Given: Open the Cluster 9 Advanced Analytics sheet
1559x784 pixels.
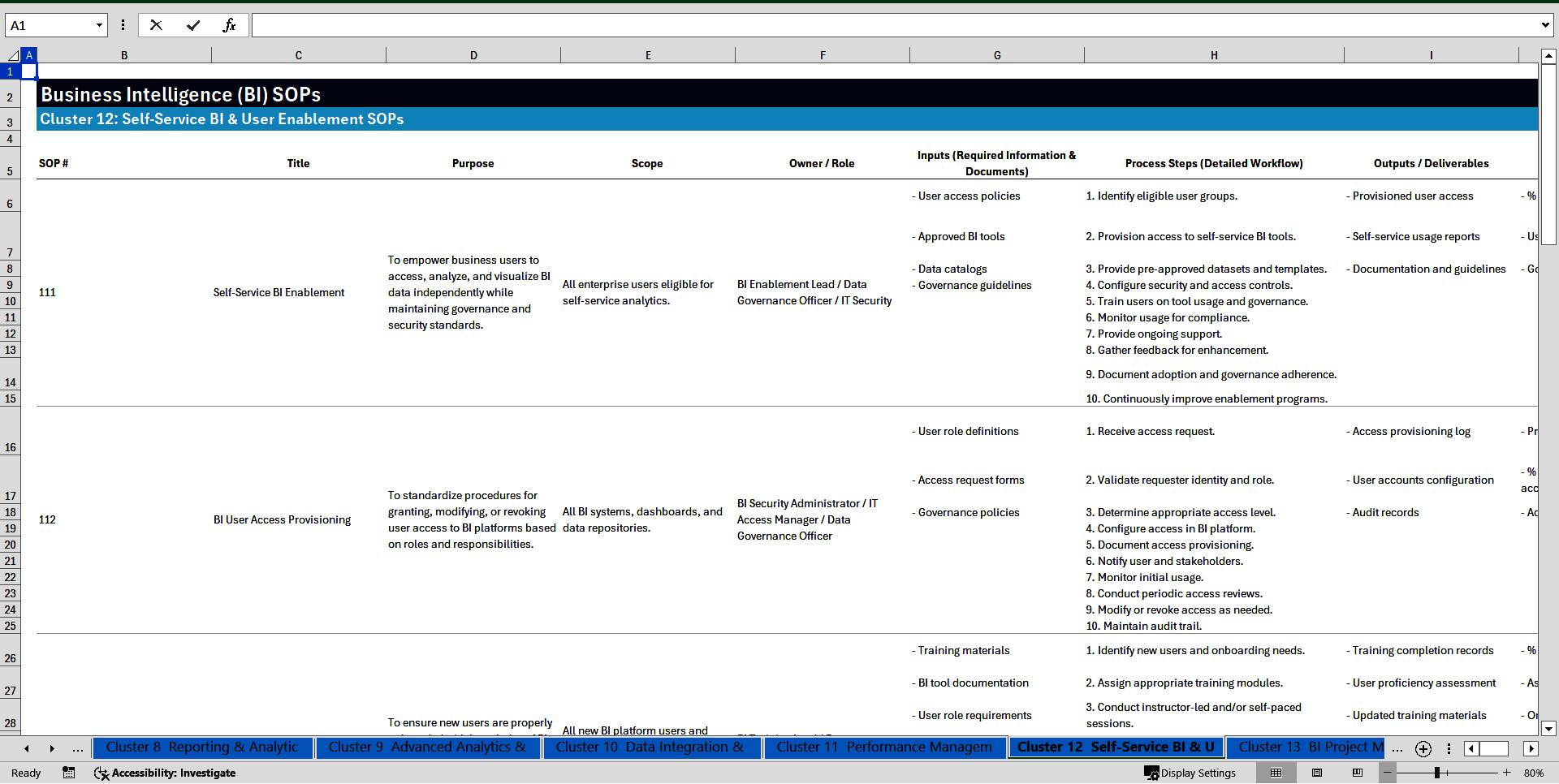Looking at the screenshot, I should coord(428,747).
